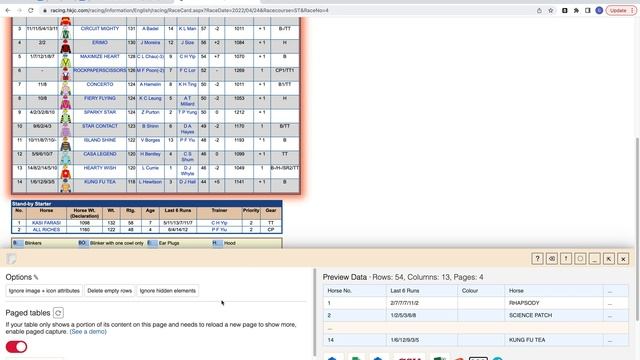Open the CONCERTO horse link
The height and width of the screenshot is (360, 640).
(x=100, y=84)
